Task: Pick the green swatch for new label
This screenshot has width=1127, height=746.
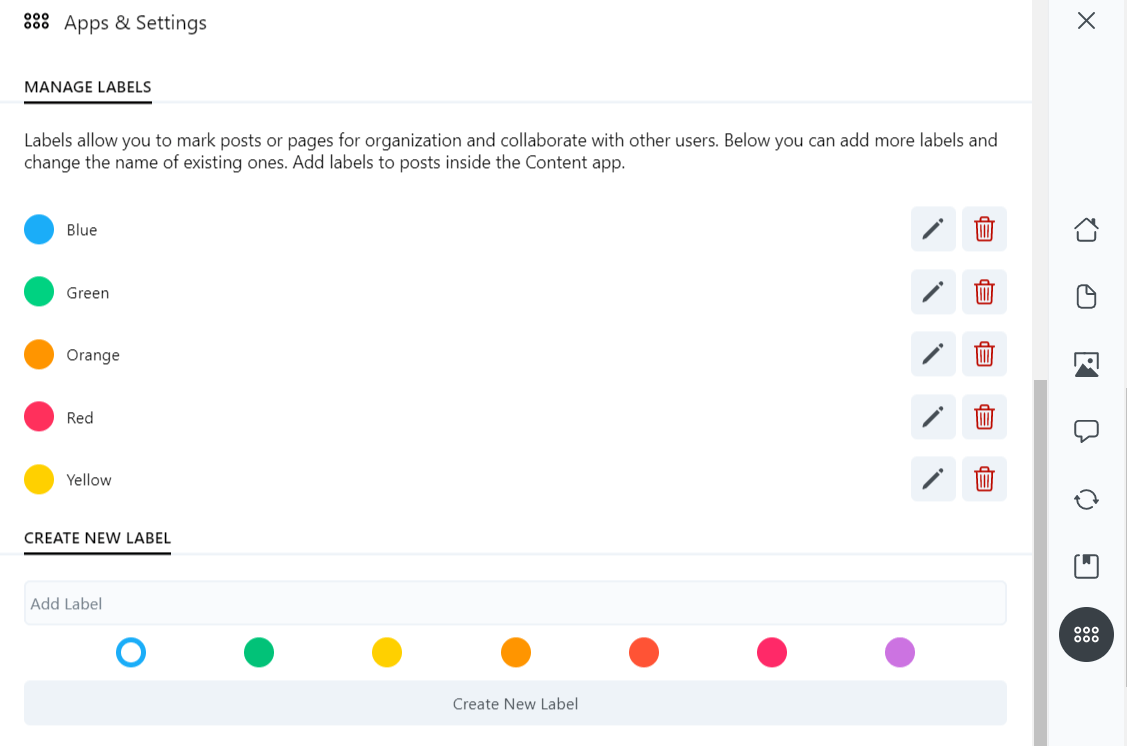Action: coord(259,653)
